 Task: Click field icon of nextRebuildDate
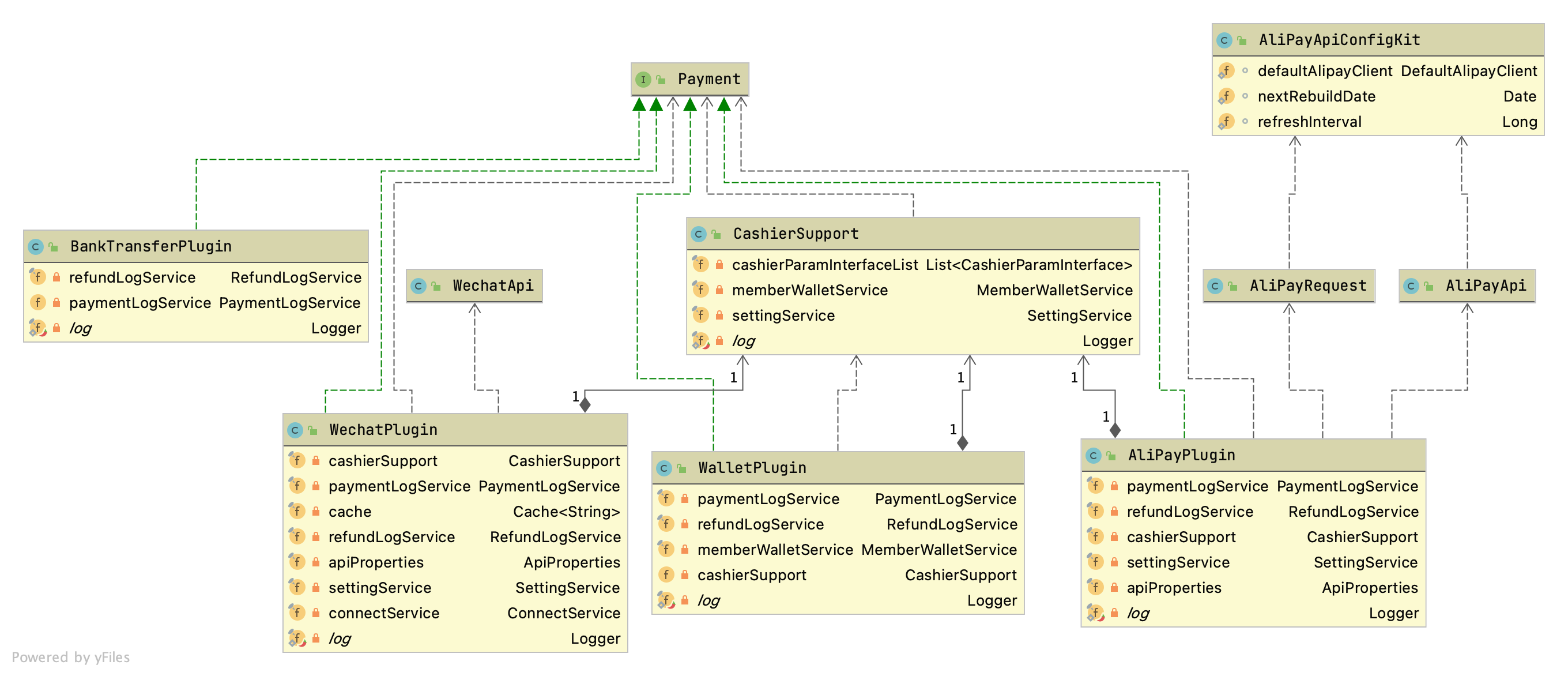1226,96
